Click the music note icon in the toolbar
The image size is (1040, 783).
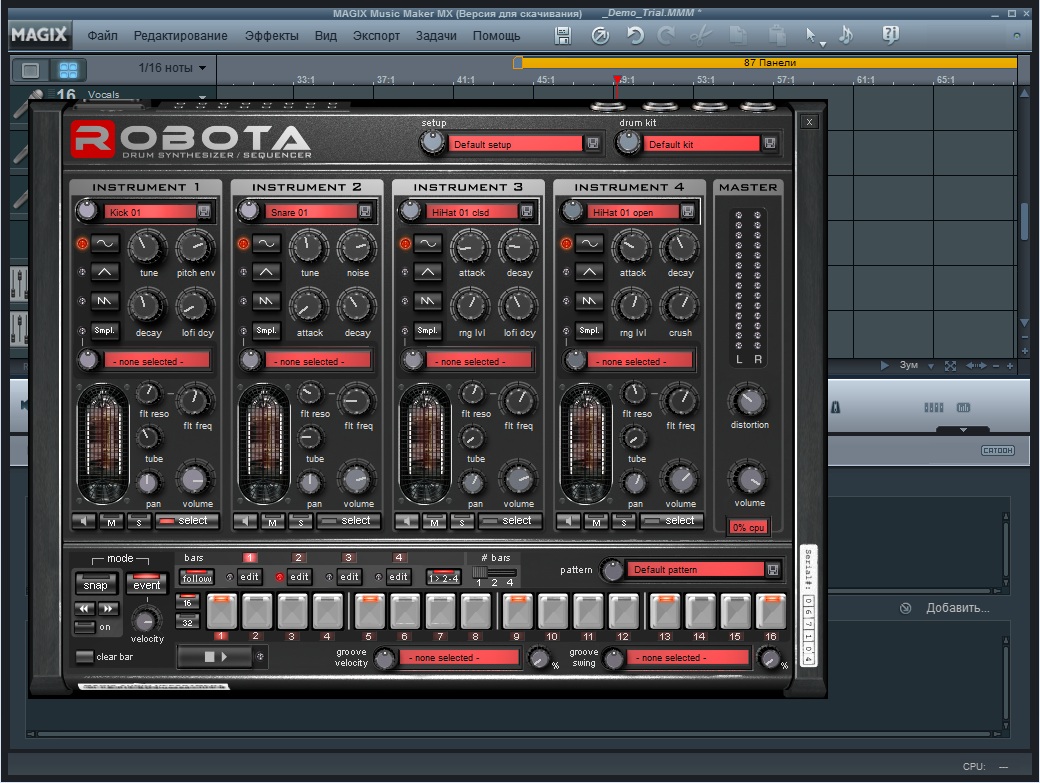click(x=846, y=35)
